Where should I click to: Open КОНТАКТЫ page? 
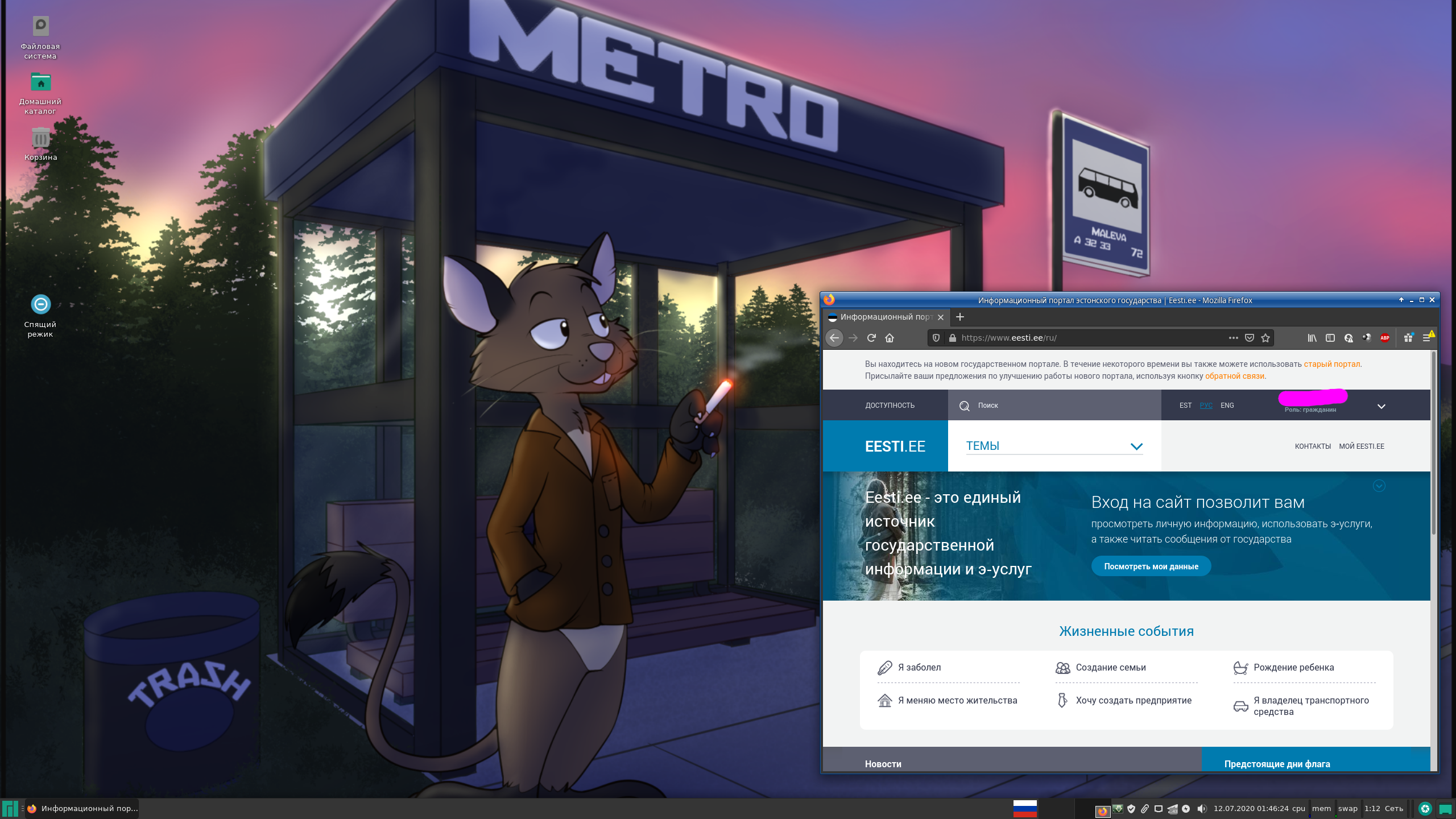point(1313,446)
